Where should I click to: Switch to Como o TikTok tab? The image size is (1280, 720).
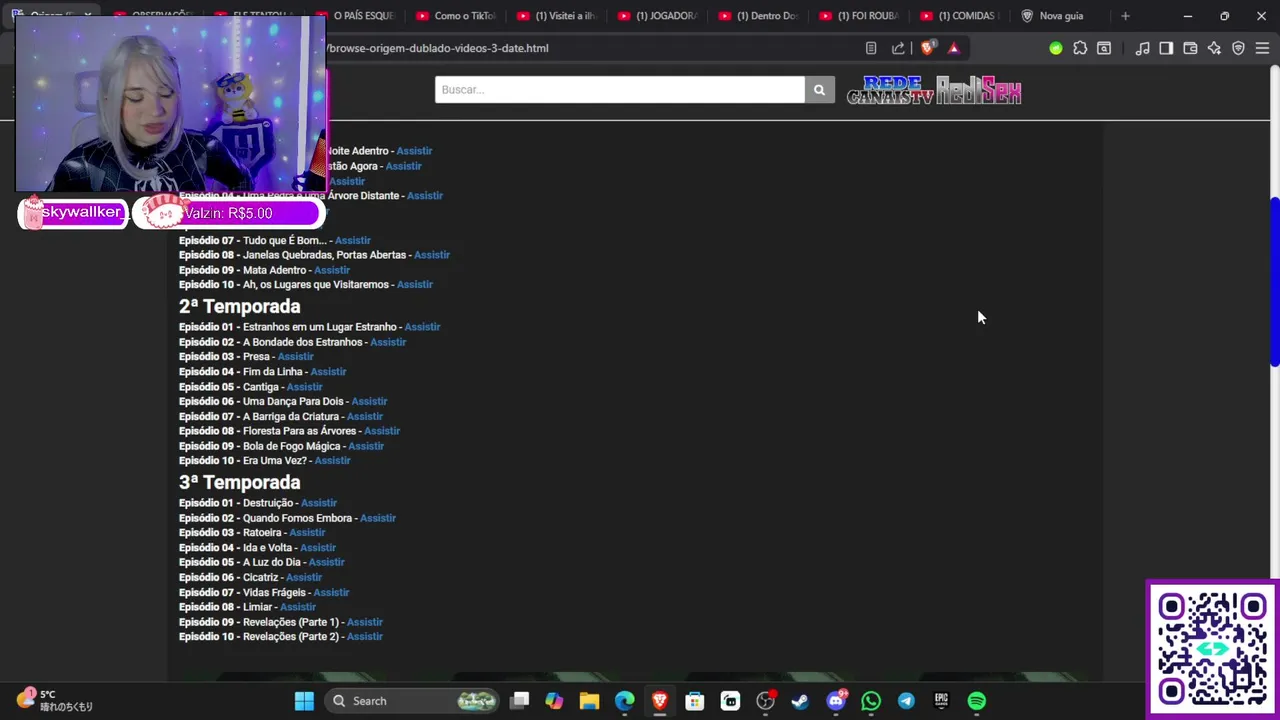(456, 16)
